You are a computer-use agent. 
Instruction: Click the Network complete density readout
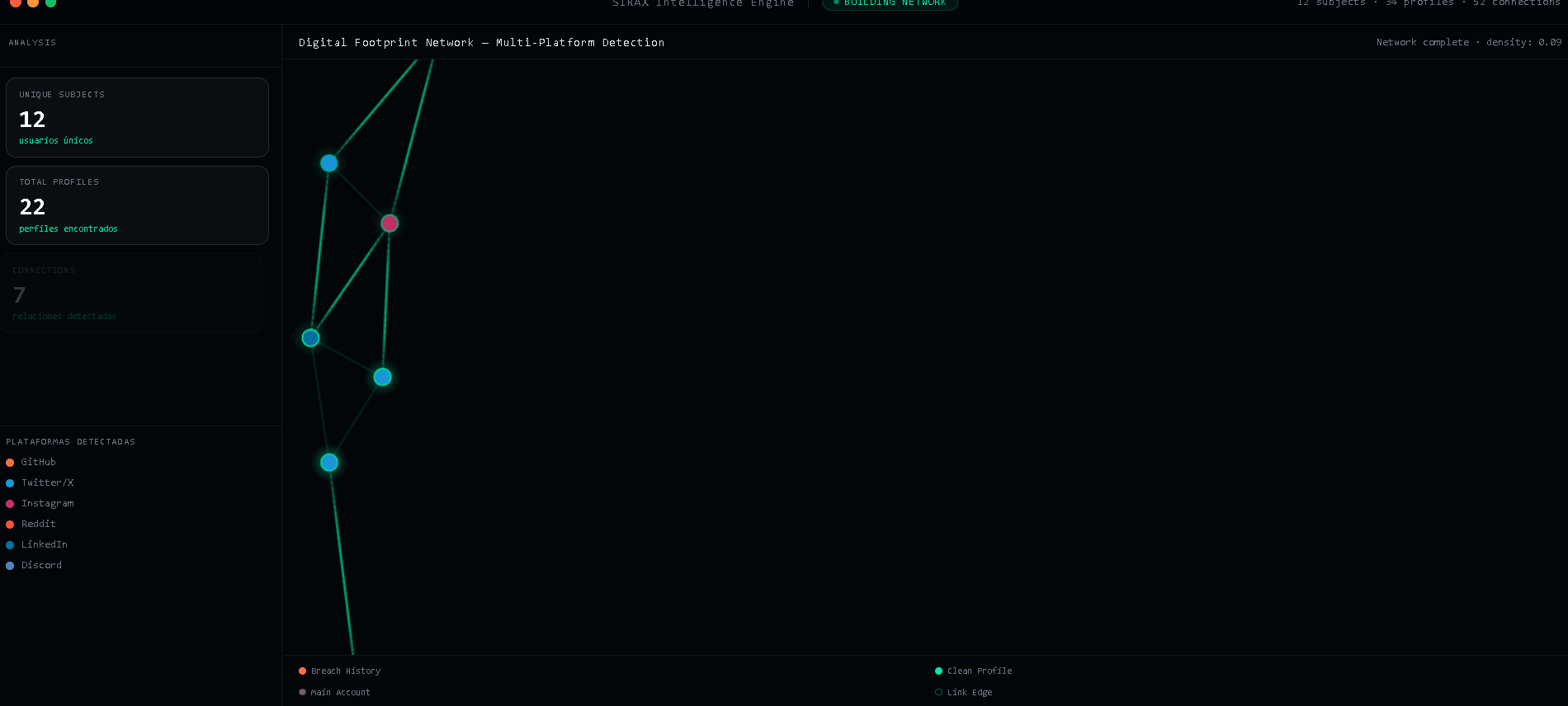point(1469,42)
